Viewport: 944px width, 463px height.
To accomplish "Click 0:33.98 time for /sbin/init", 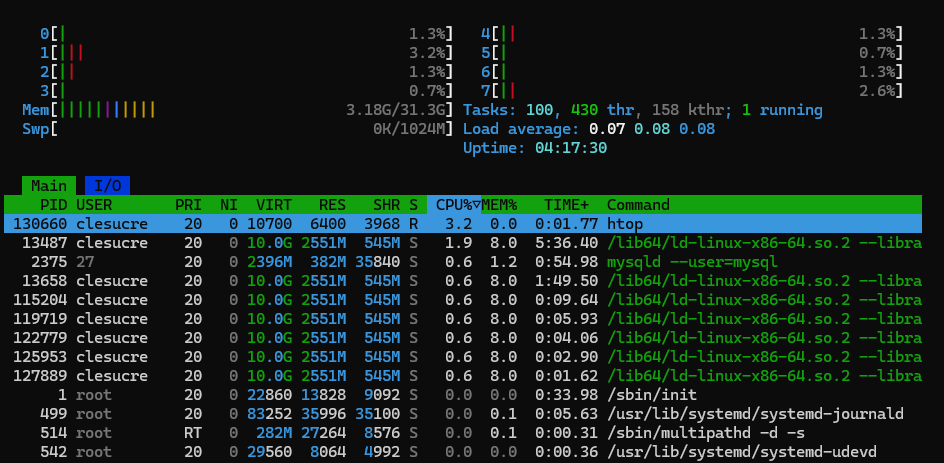I will coord(567,395).
